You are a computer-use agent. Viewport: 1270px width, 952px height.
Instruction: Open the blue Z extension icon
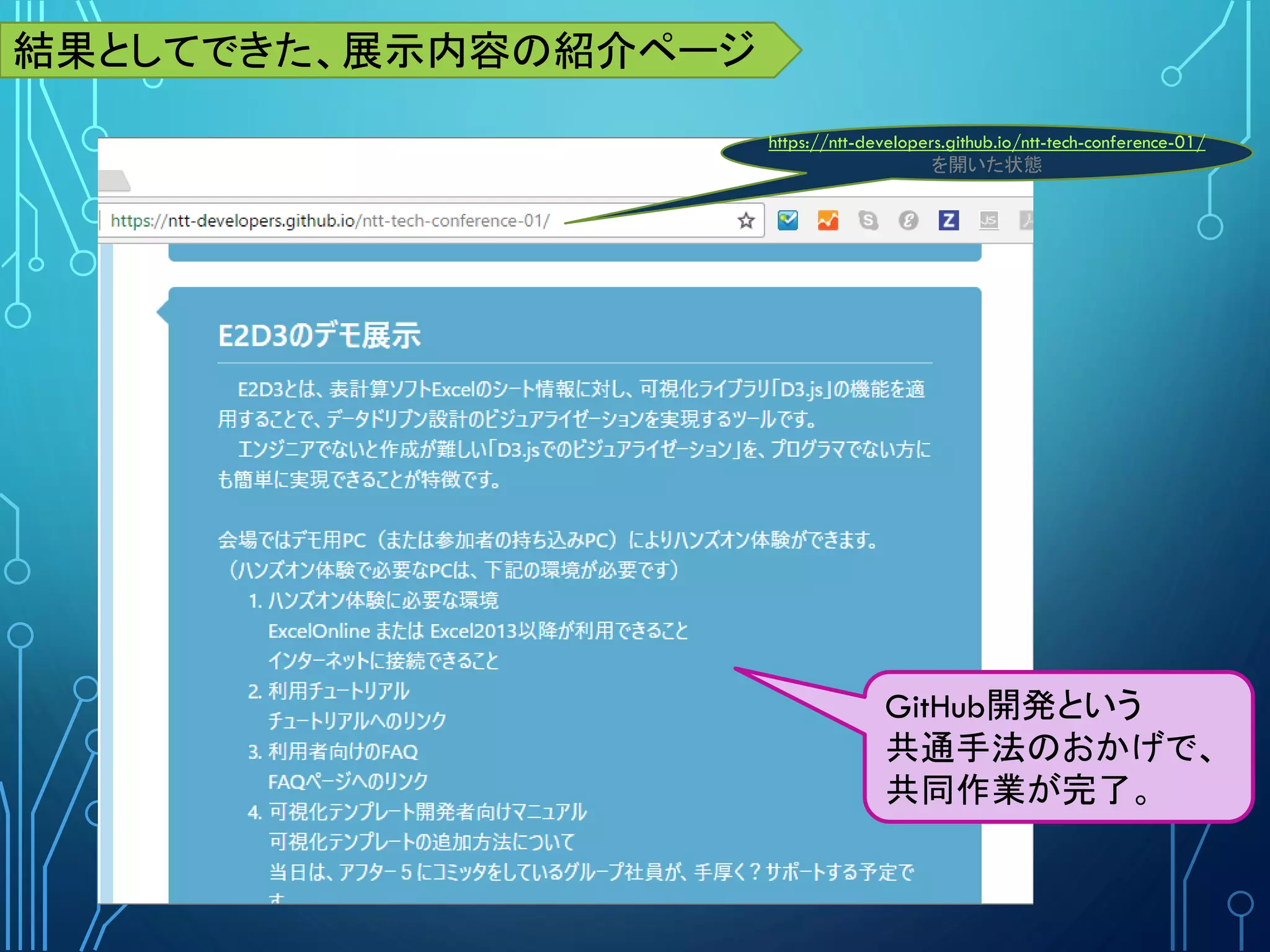[949, 220]
